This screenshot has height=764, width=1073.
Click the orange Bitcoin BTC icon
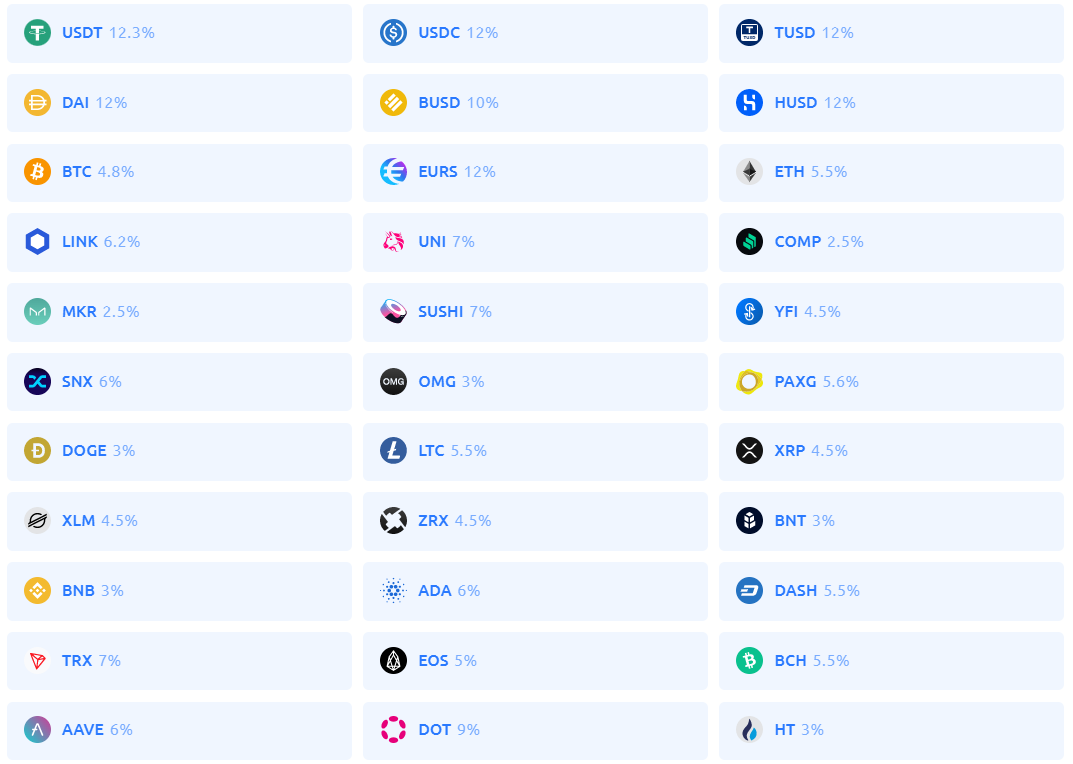[x=38, y=171]
